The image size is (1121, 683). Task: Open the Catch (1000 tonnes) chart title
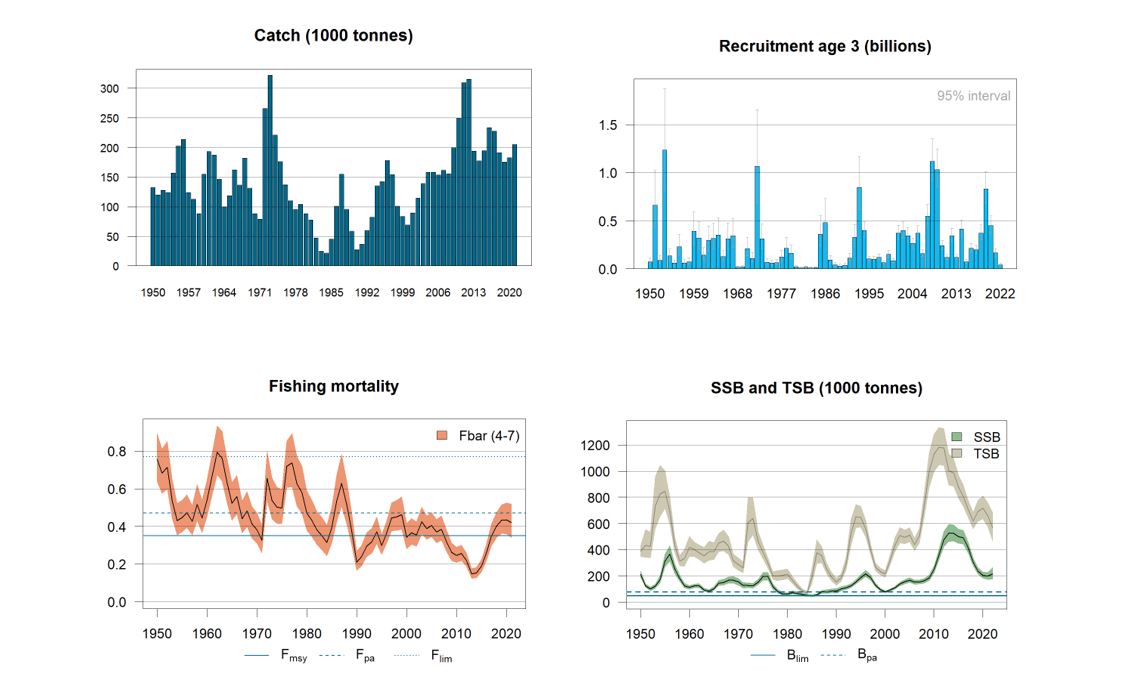(335, 35)
